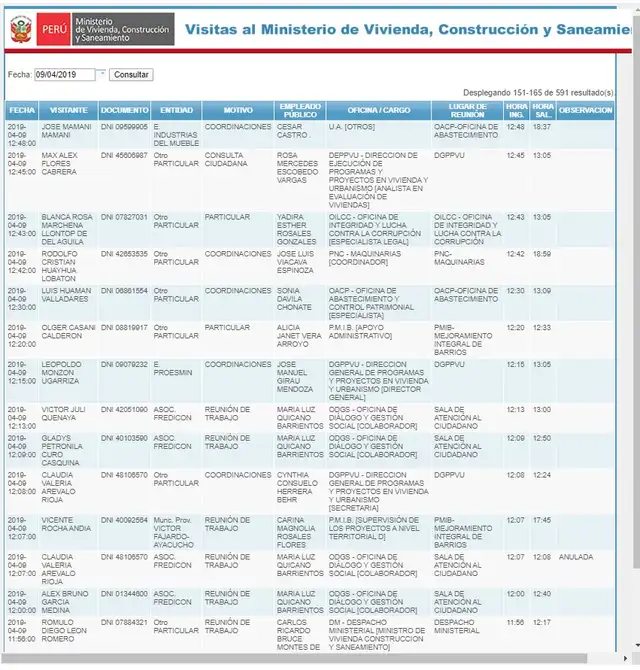Click employee ROSA MERCEDES ESCOBEDO VARGAS

pyautogui.click(x=297, y=168)
